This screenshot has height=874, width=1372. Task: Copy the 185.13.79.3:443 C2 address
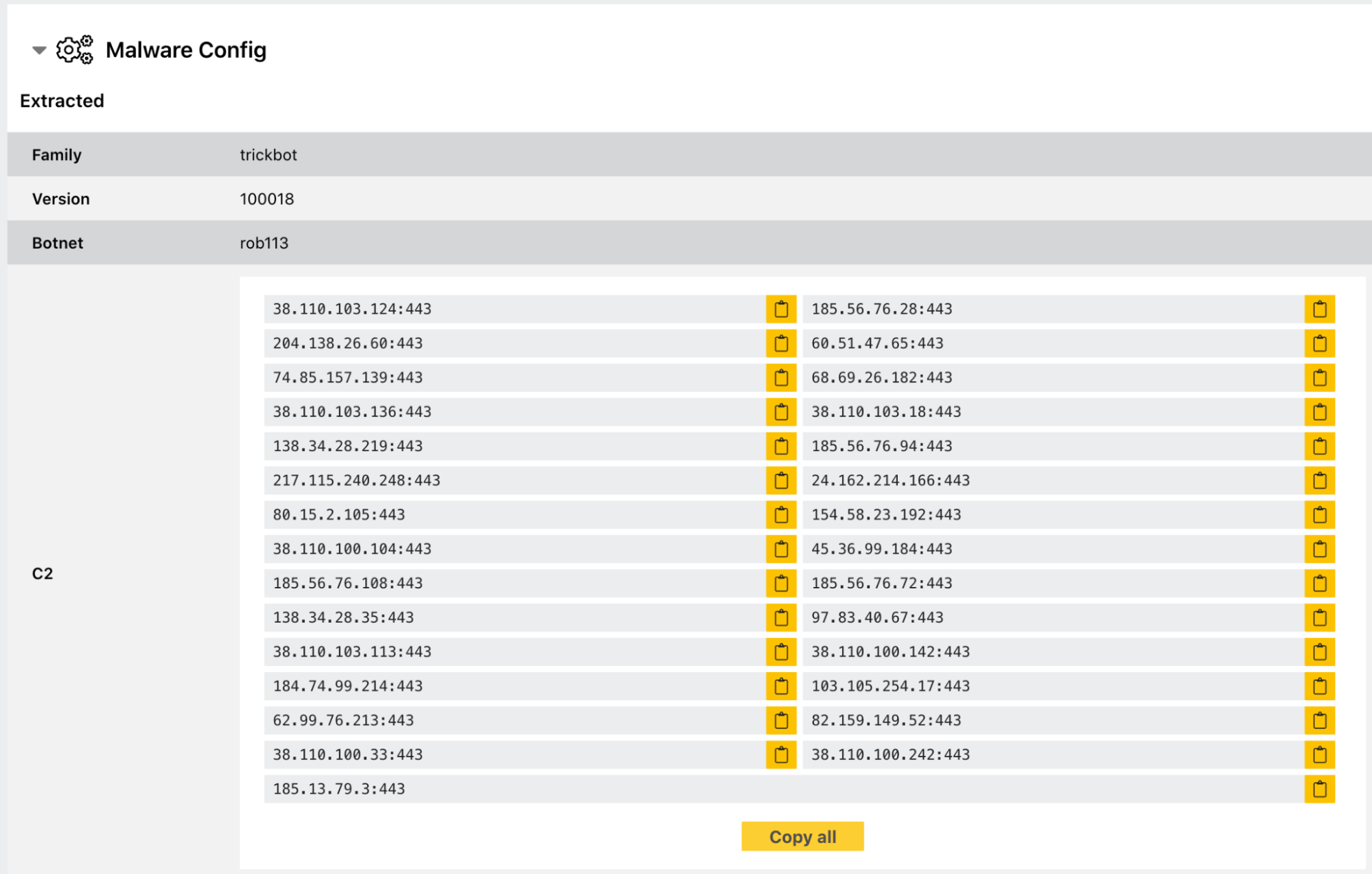coord(1319,788)
